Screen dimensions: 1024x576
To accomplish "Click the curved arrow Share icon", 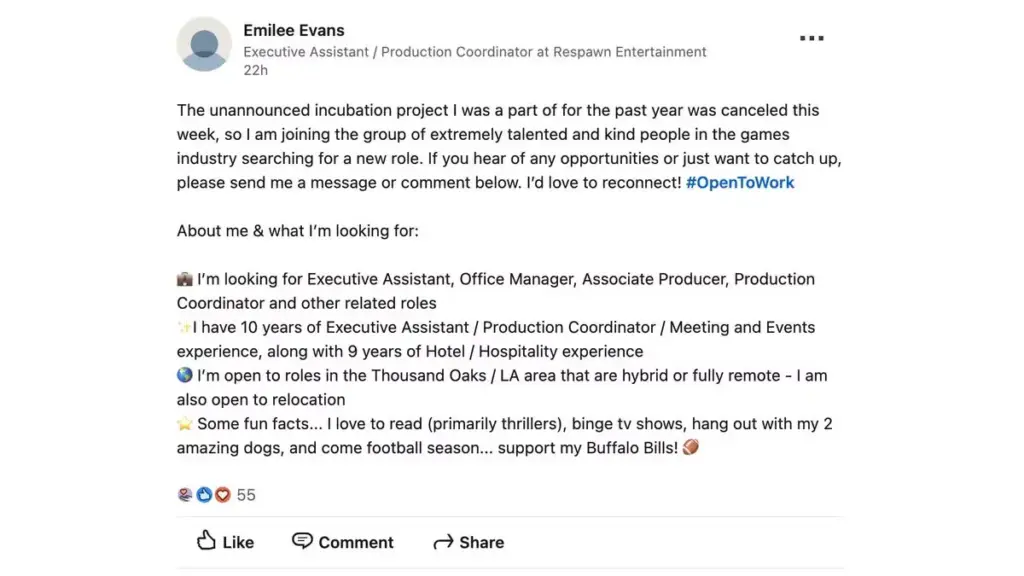I will coord(443,542).
